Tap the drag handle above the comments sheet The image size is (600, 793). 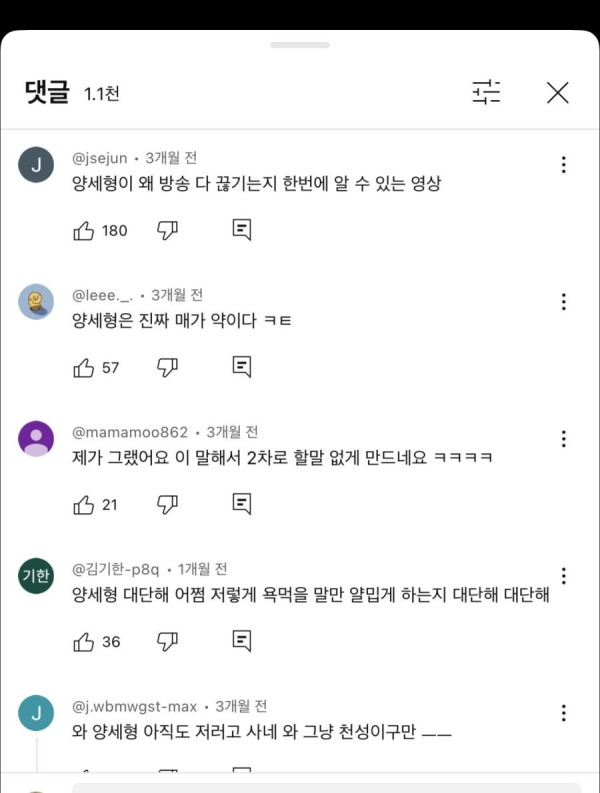point(299,45)
